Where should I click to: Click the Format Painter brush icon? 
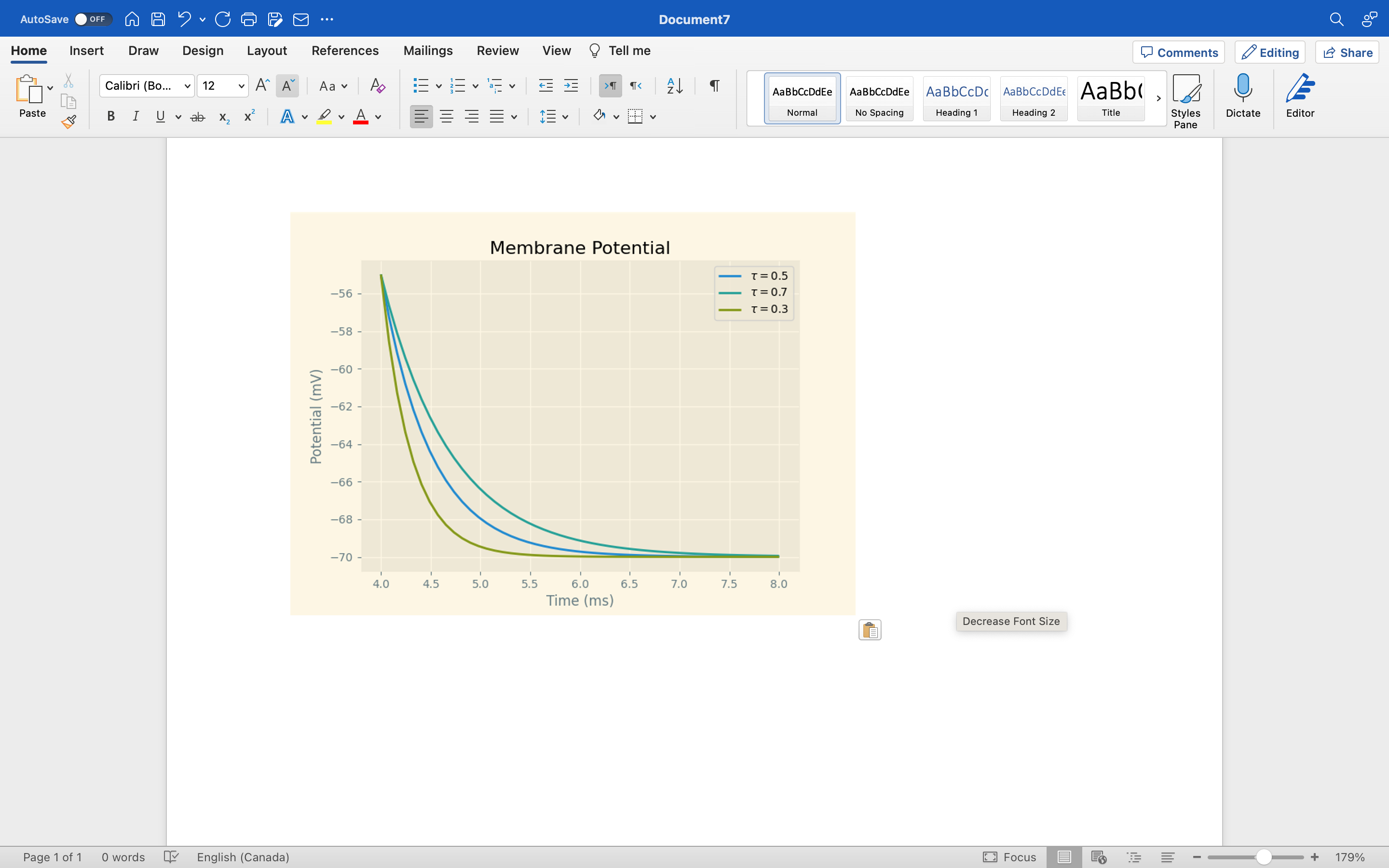69,121
